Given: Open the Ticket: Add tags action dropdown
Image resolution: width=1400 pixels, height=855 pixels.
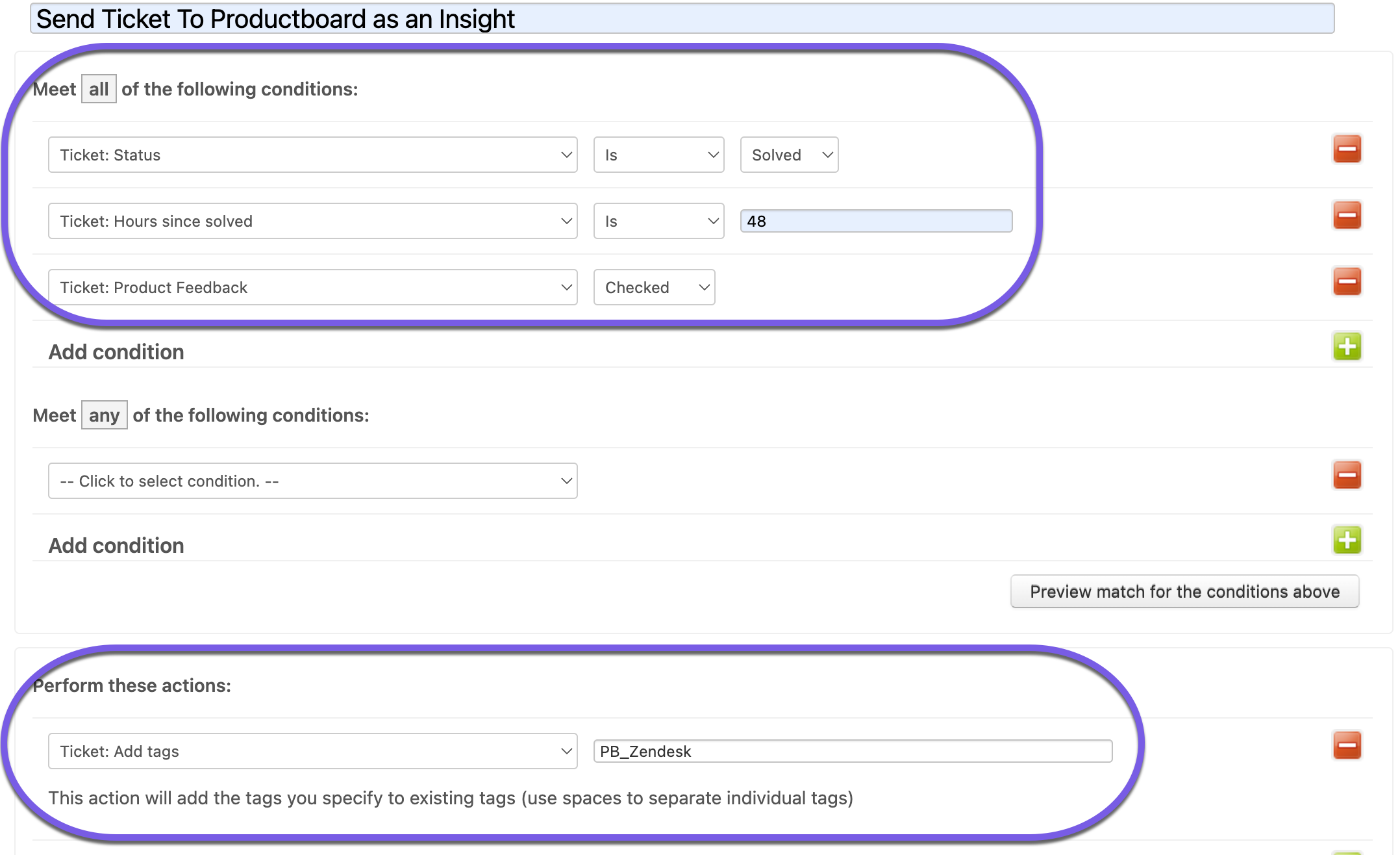Looking at the screenshot, I should (x=312, y=751).
